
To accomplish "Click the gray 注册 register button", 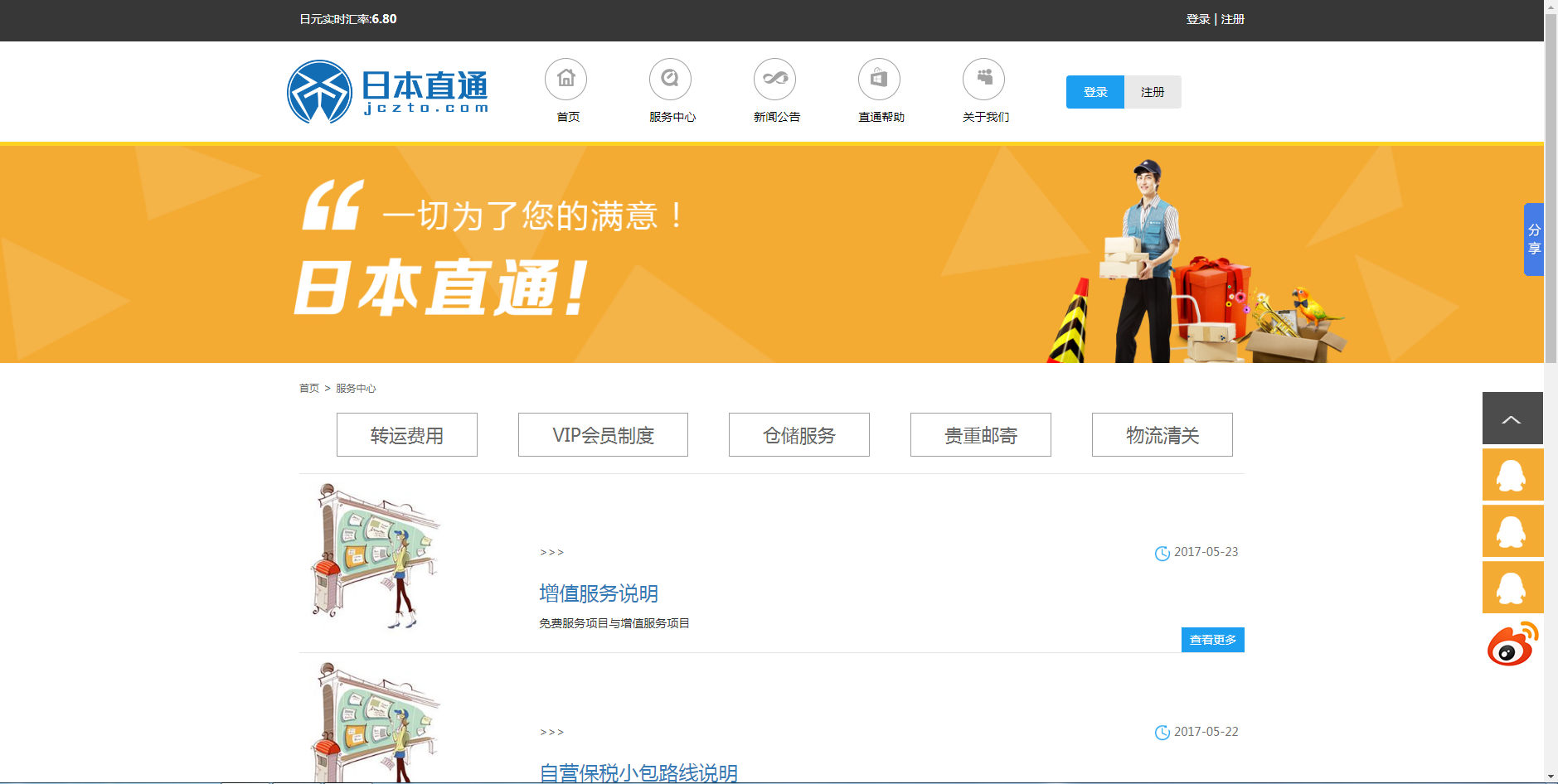I will point(1153,92).
